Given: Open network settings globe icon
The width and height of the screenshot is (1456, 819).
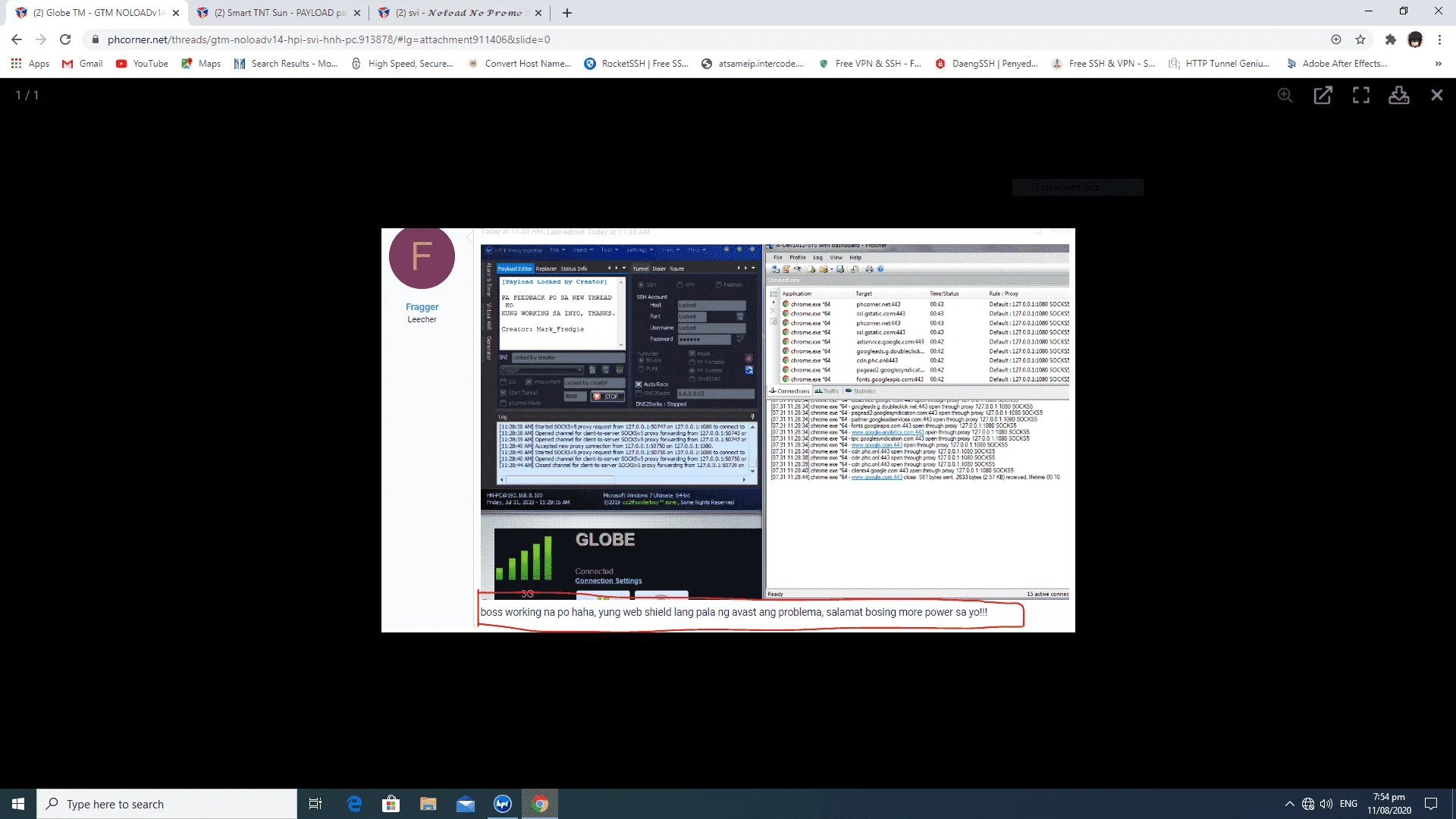Looking at the screenshot, I should click(1308, 804).
